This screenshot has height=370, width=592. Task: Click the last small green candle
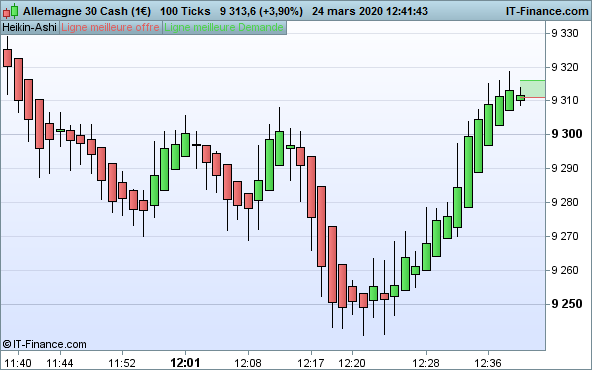pyautogui.click(x=520, y=98)
